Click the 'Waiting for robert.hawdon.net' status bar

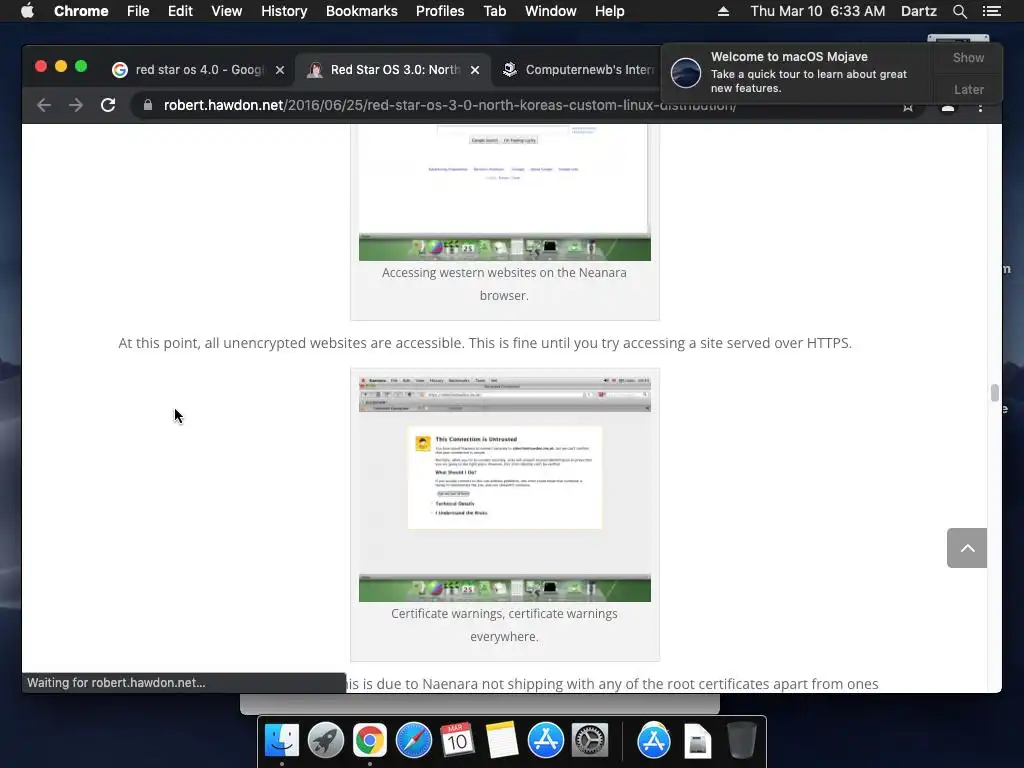(x=184, y=682)
